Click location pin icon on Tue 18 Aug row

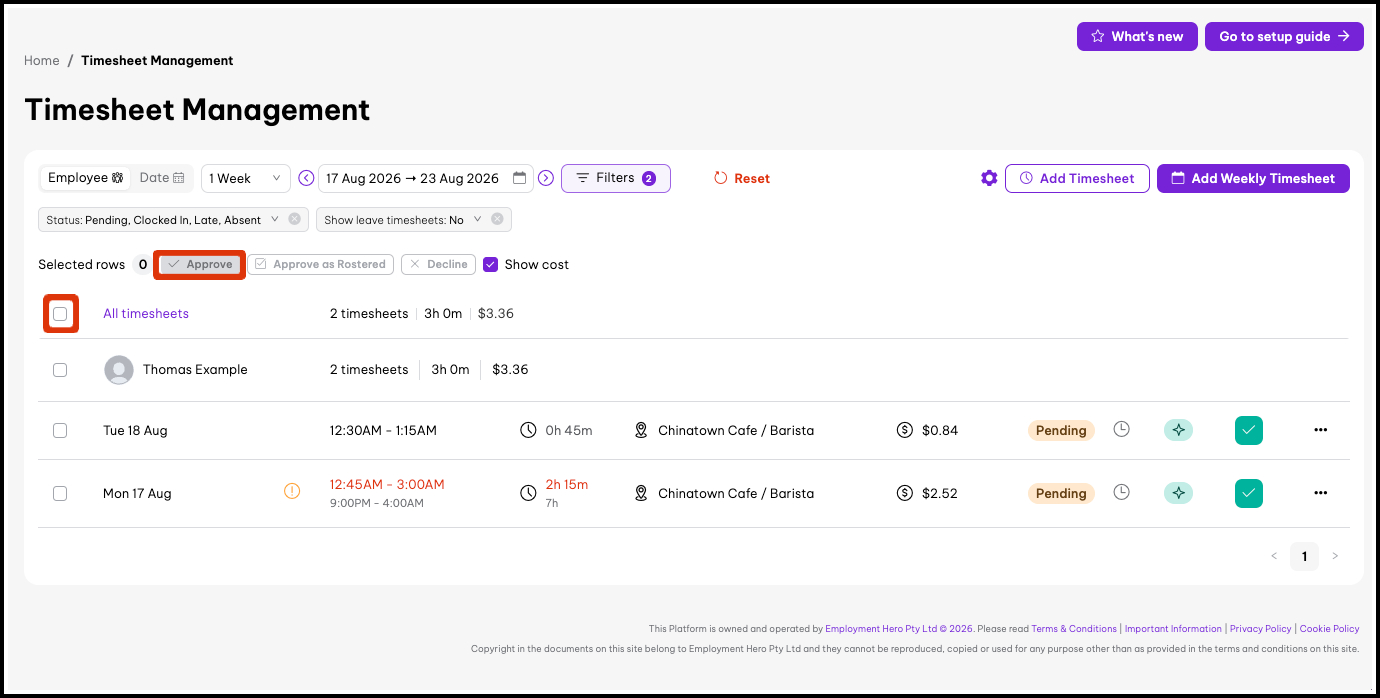(x=642, y=430)
